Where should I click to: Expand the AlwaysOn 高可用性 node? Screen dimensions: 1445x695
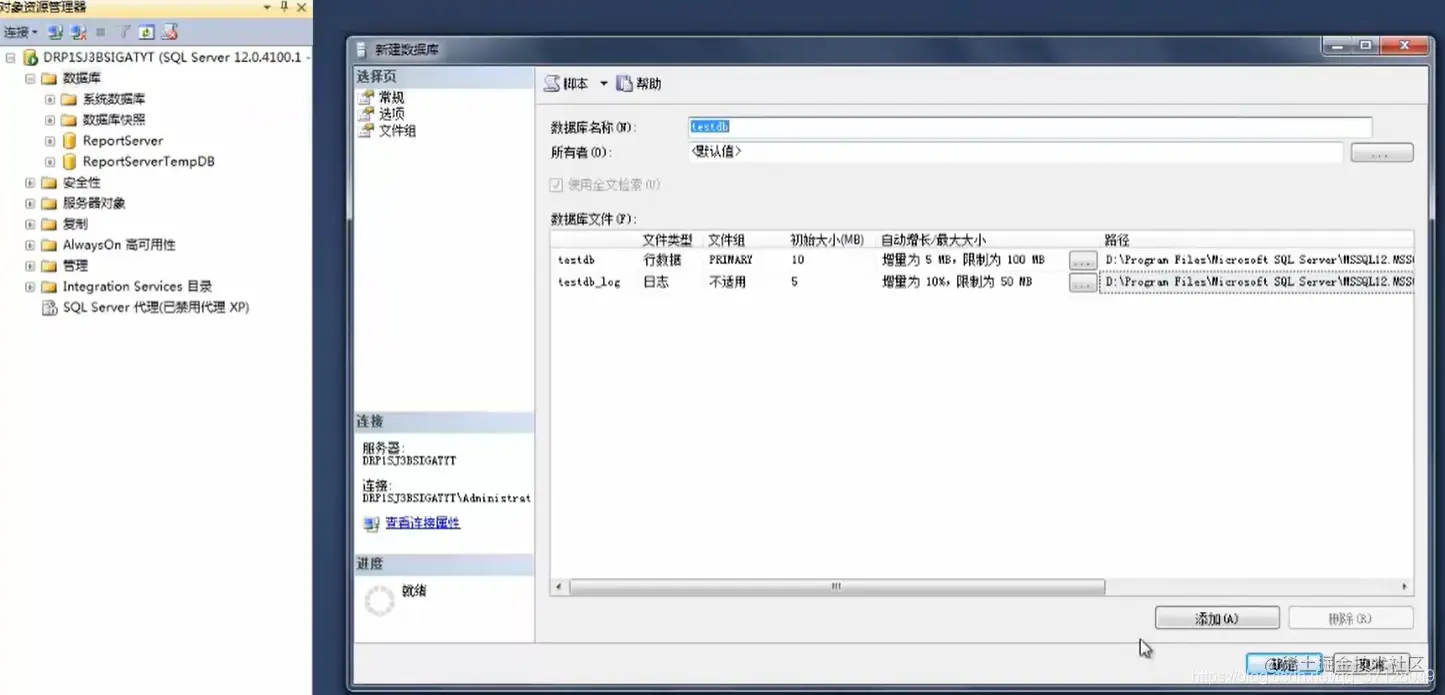[x=30, y=245]
